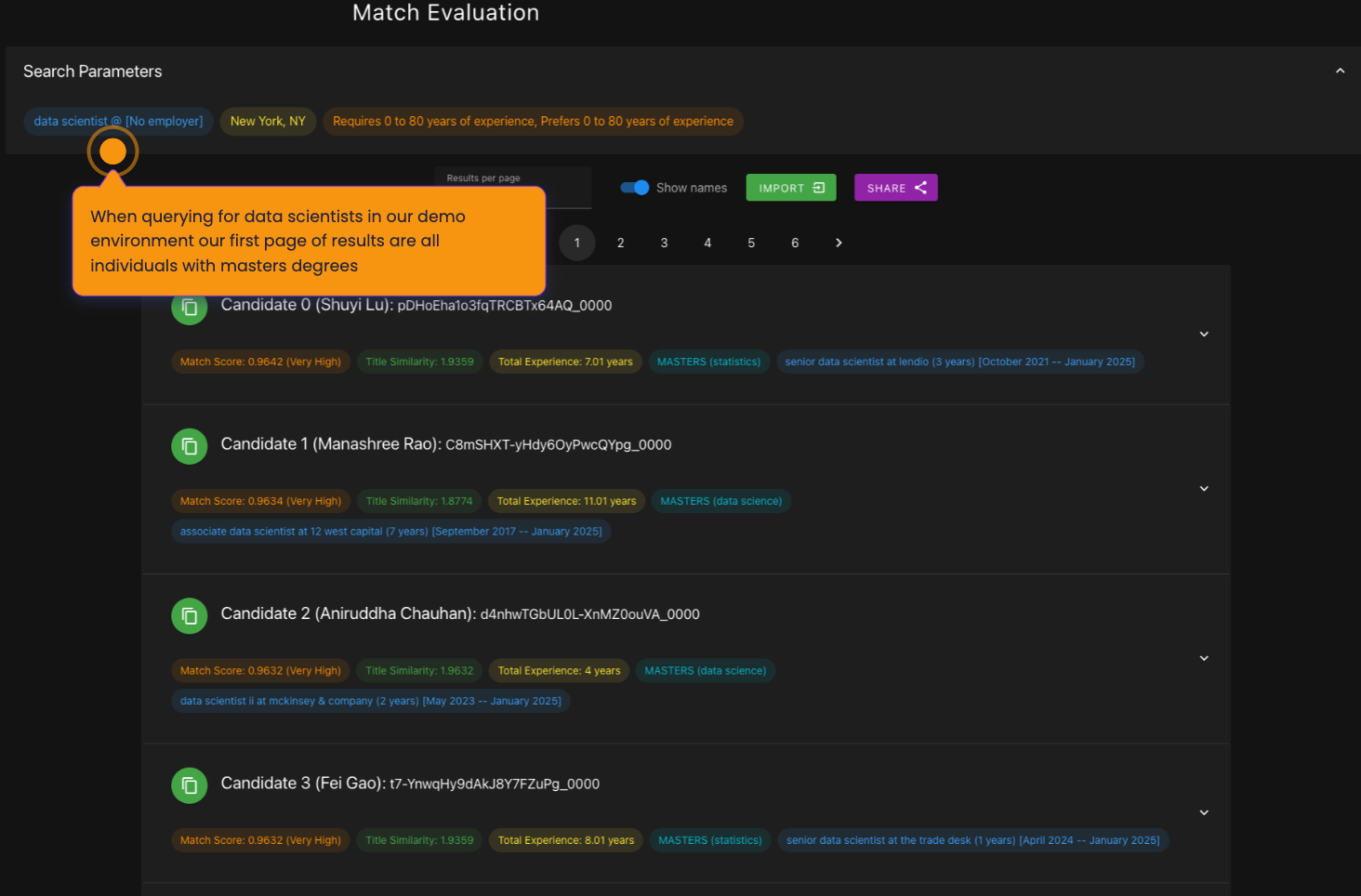Select the 'Candidate 0 (Shuyi Lu)' heading
This screenshot has width=1361, height=896.
coord(307,305)
